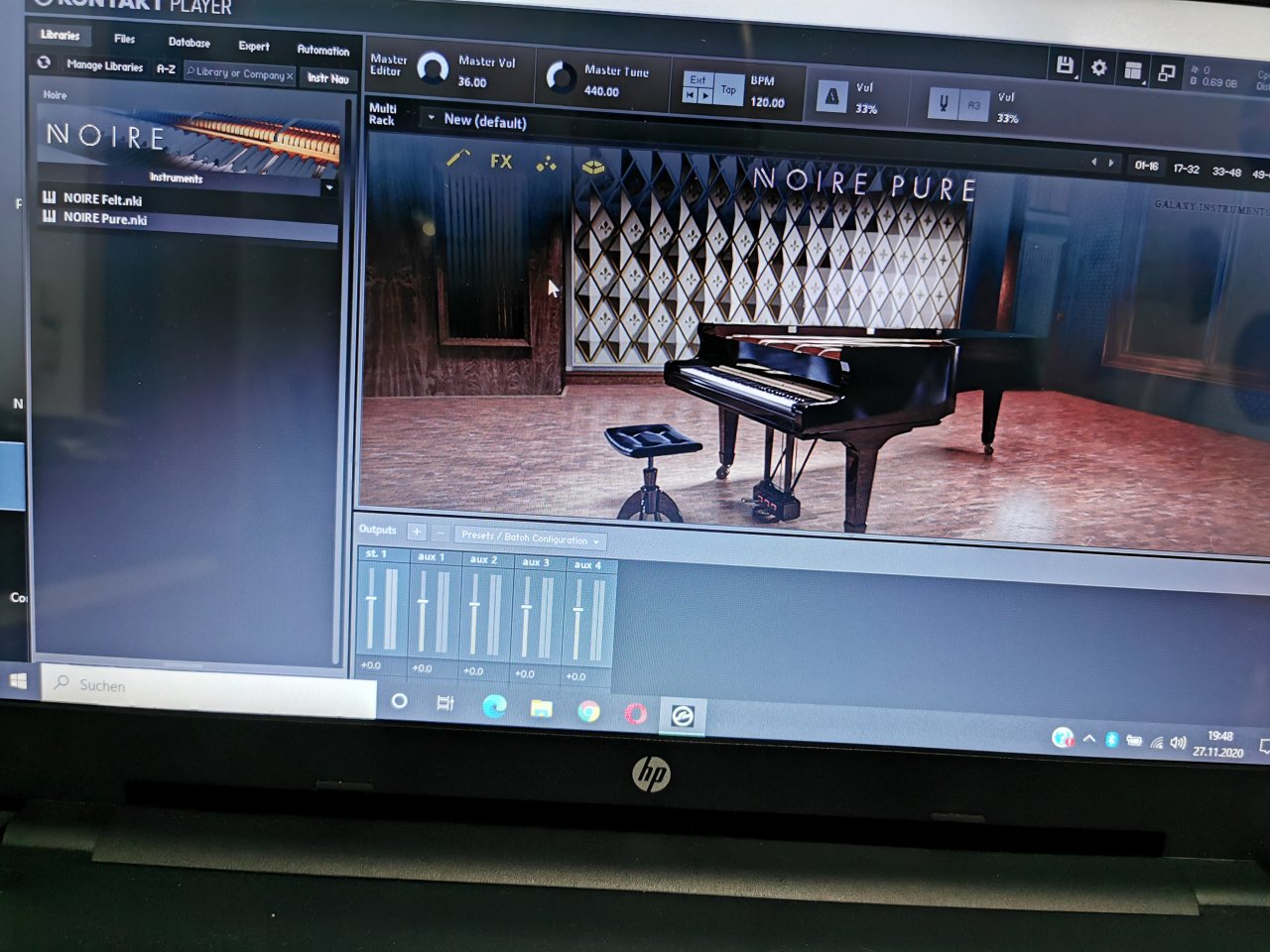Go to next multi rack arrow

click(x=1111, y=162)
